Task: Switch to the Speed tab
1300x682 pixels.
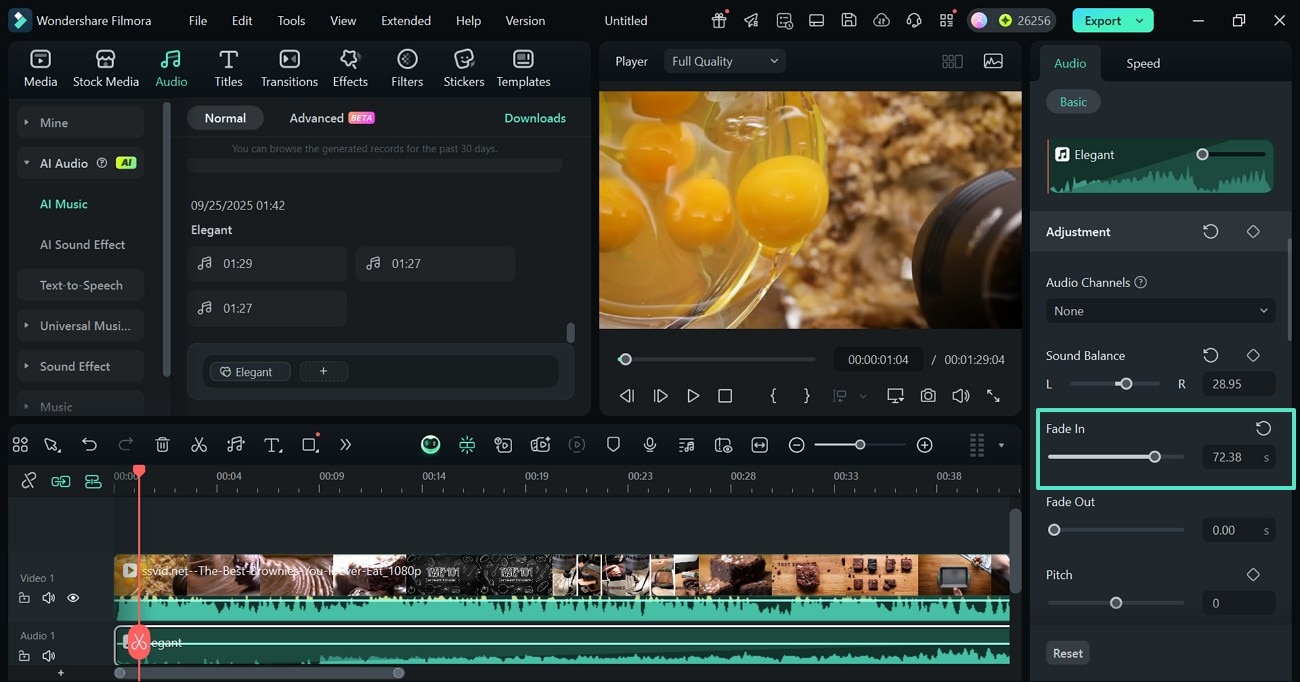Action: [1143, 63]
